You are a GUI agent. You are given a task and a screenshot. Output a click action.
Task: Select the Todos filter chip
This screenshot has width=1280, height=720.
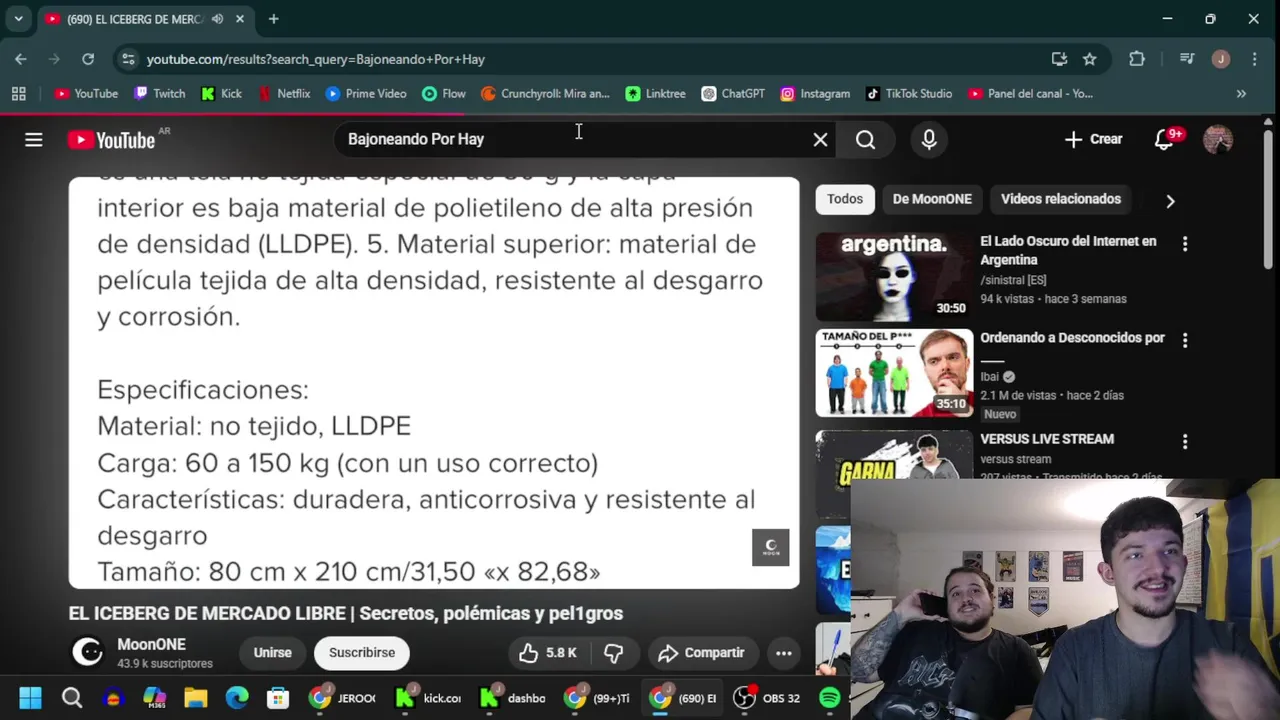845,199
